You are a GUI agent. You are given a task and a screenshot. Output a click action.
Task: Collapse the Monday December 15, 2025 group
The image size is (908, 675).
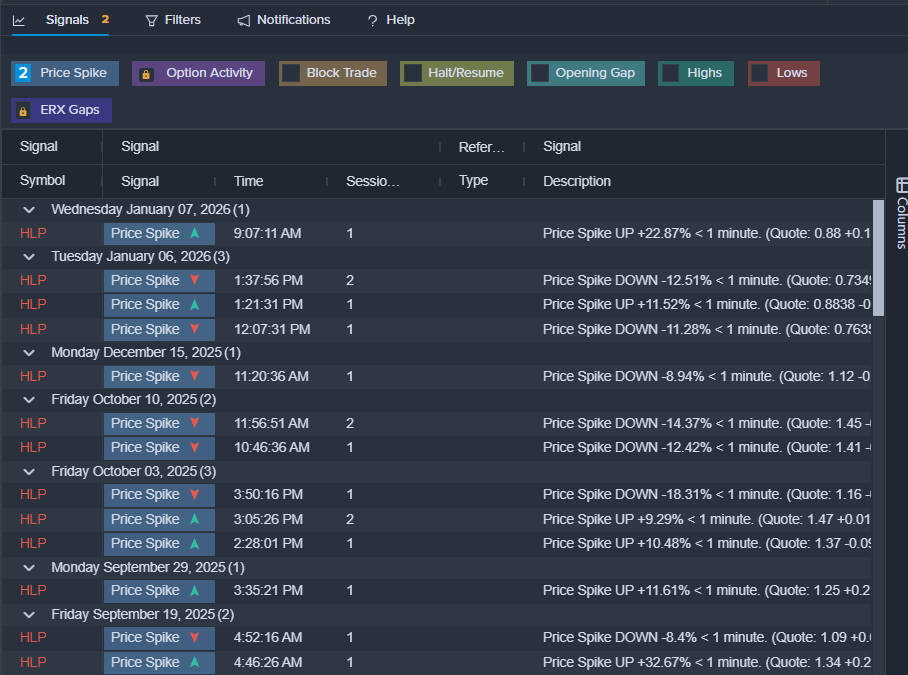(29, 353)
